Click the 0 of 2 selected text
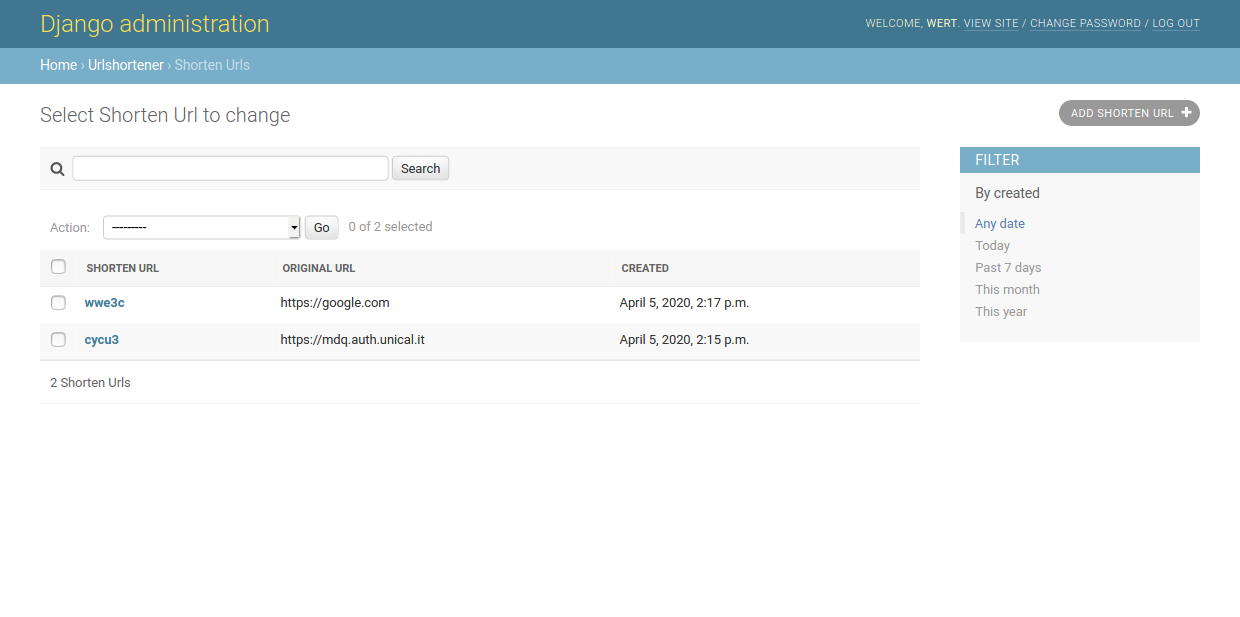 click(390, 227)
